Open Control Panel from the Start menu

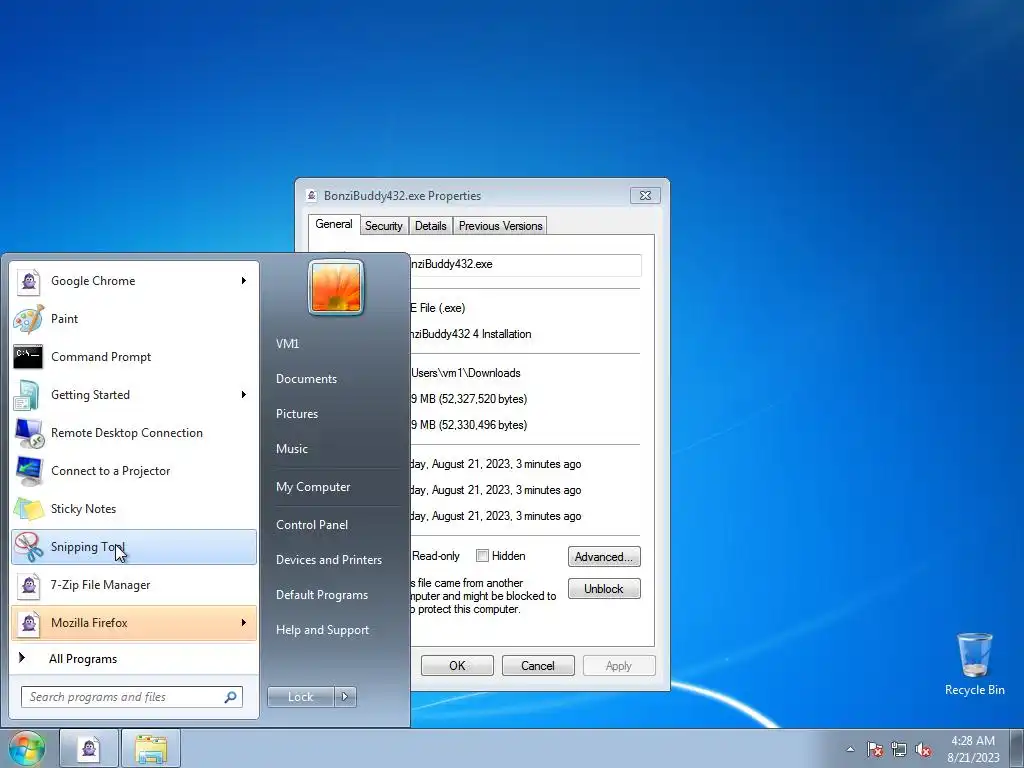(x=312, y=525)
